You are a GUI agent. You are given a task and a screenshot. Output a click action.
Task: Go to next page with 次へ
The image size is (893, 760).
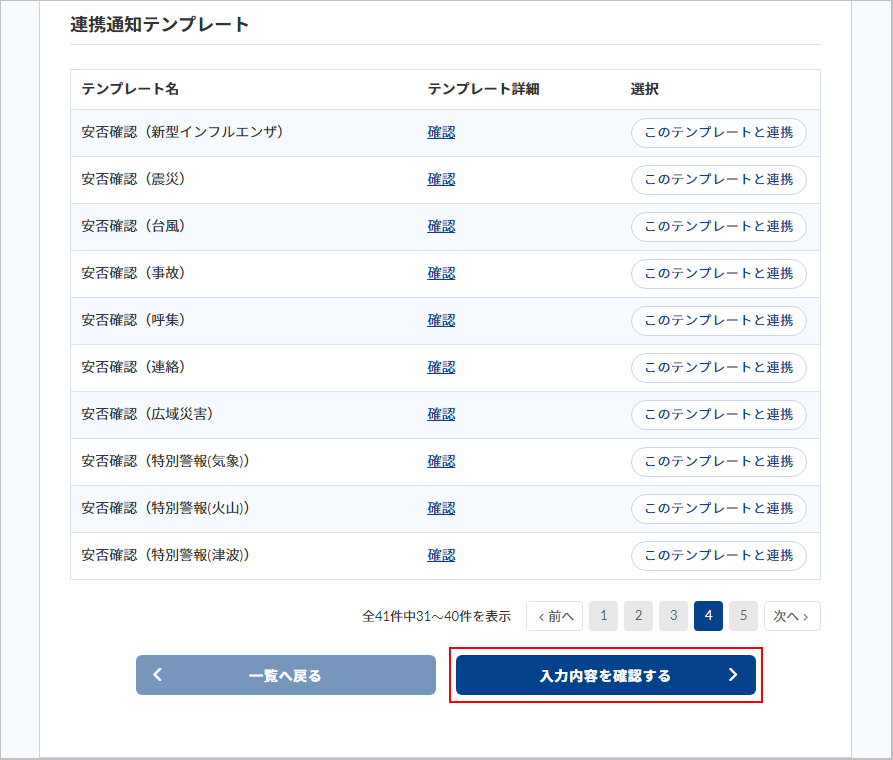point(792,616)
